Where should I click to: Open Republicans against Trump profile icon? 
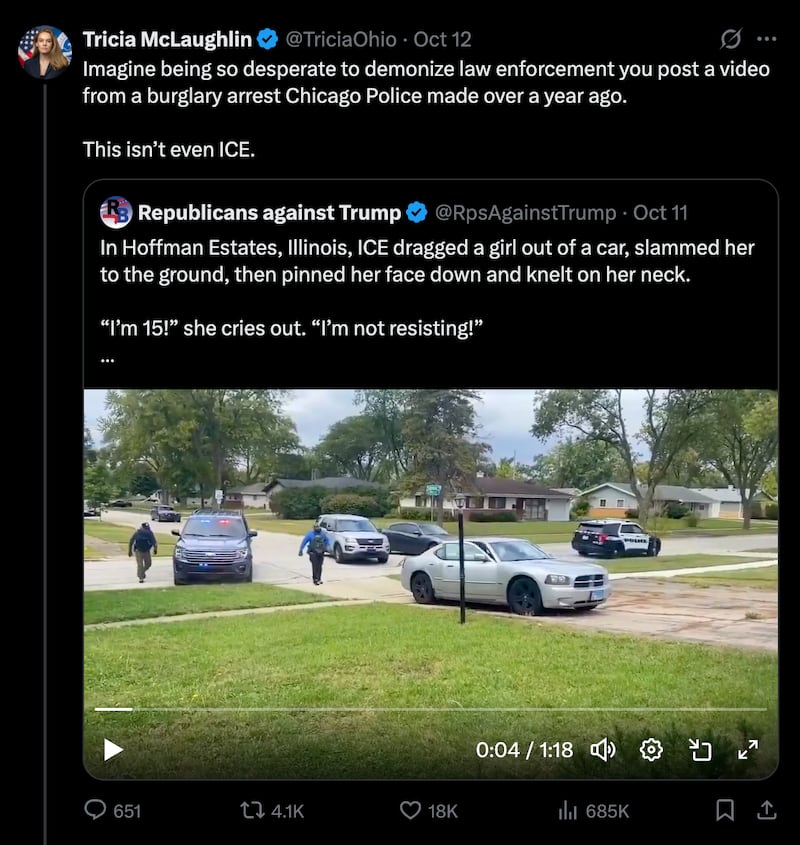(x=116, y=212)
